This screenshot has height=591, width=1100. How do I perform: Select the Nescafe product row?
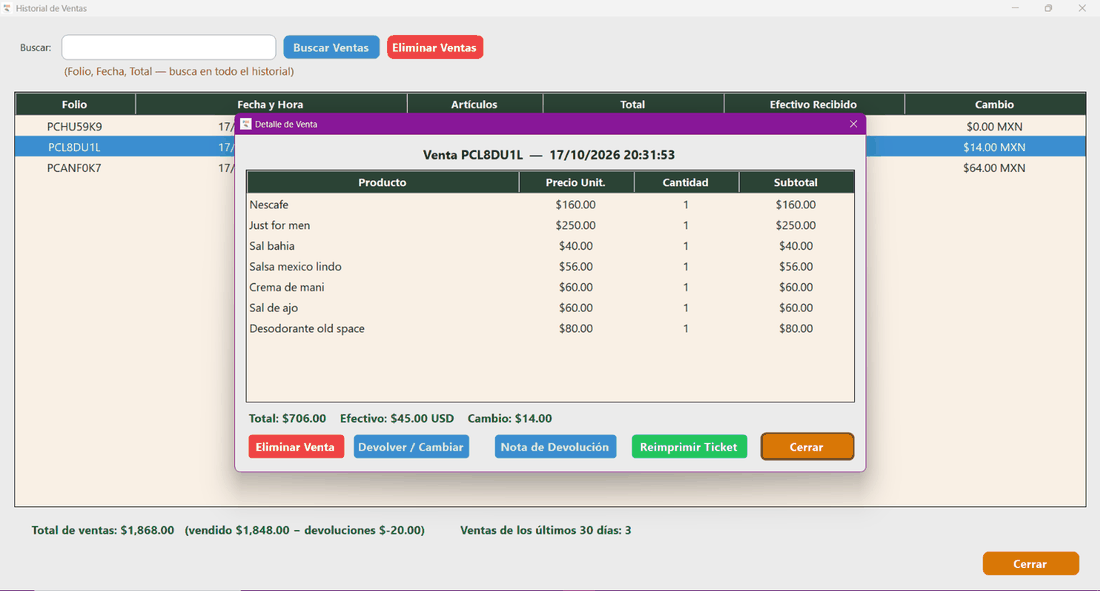pyautogui.click(x=551, y=205)
